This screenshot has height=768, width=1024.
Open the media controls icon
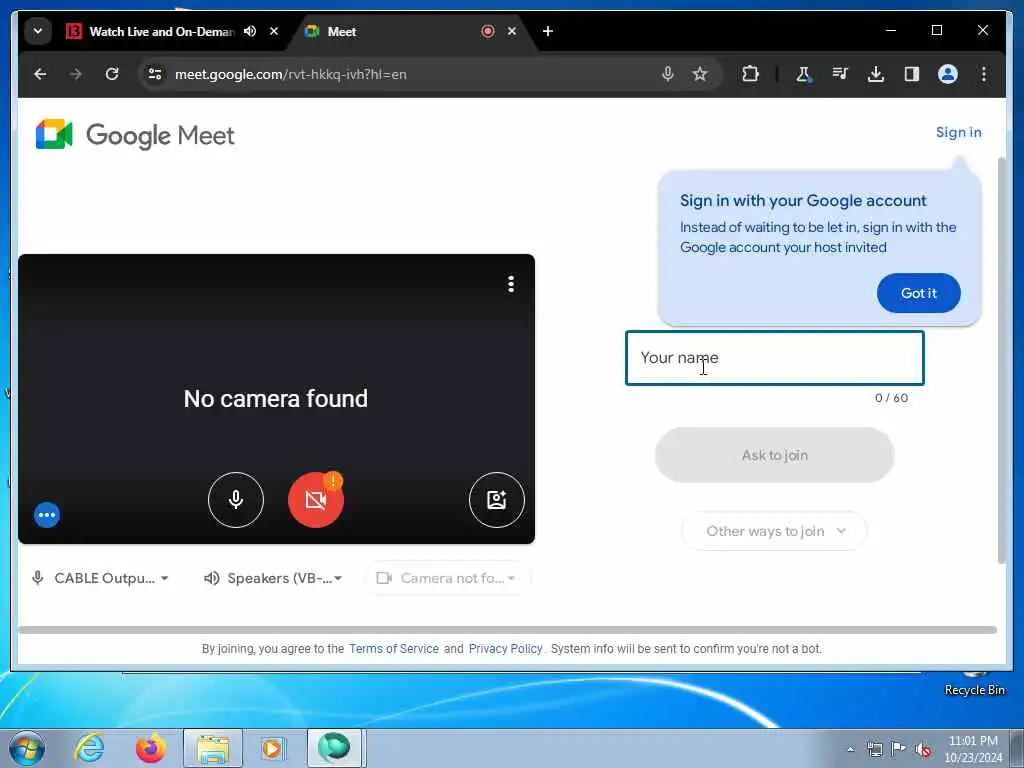(840, 74)
